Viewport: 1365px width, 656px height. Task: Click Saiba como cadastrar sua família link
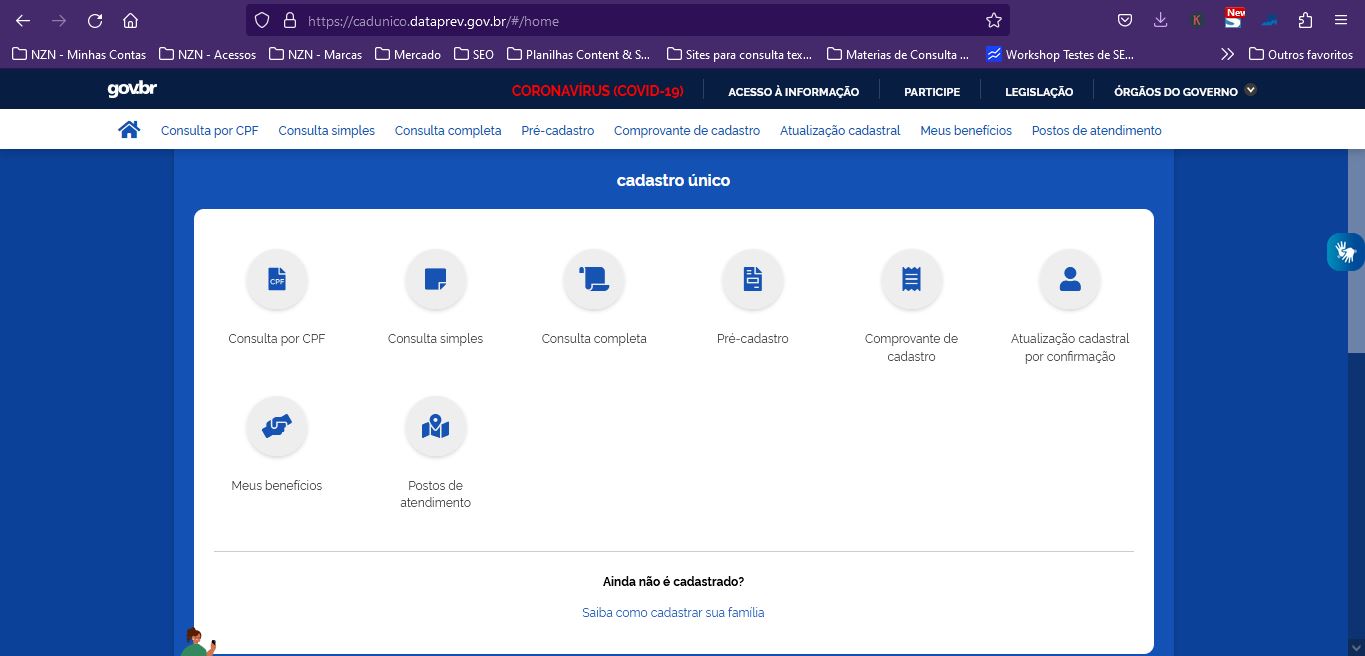(673, 612)
